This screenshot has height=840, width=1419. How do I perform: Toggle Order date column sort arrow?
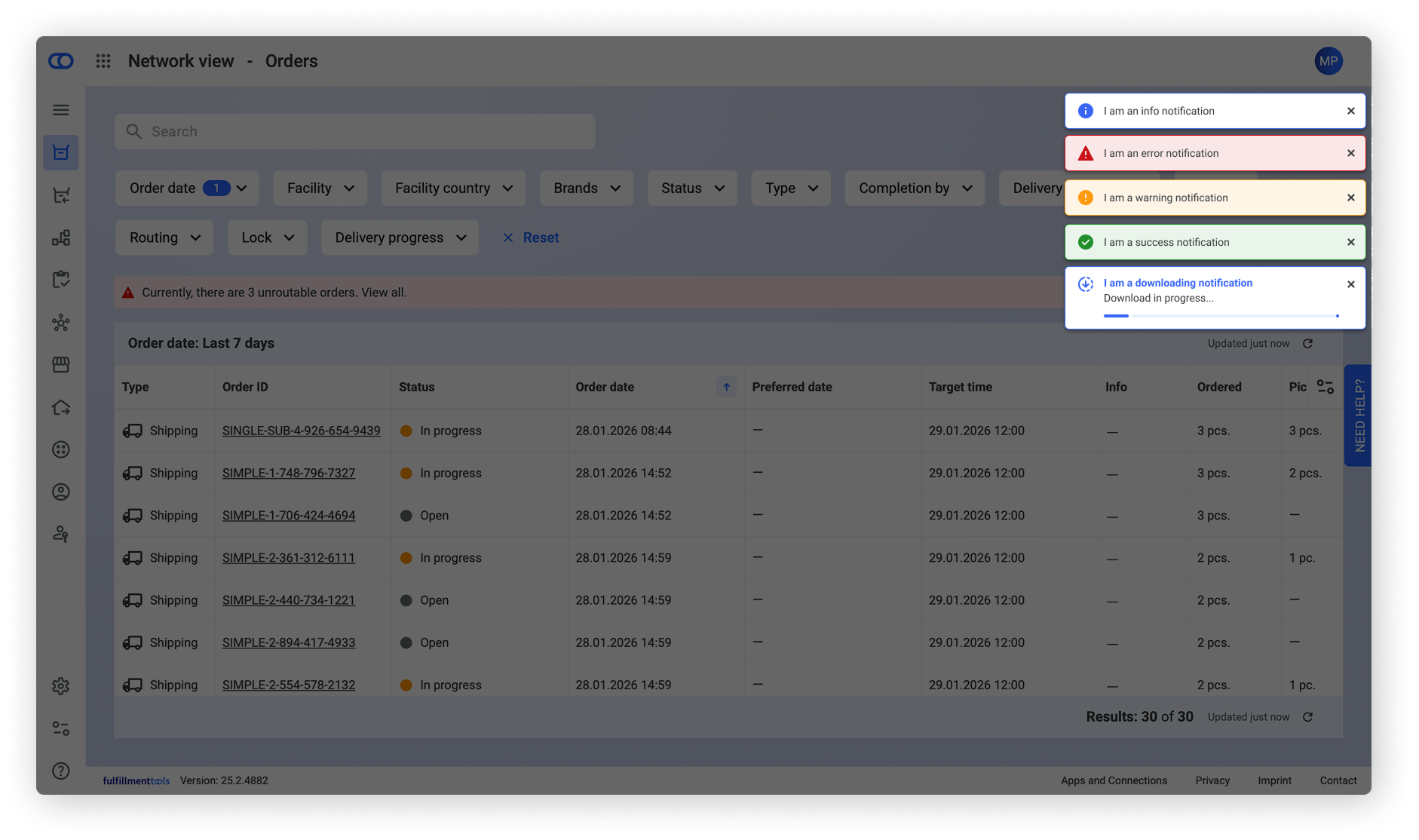click(x=726, y=387)
